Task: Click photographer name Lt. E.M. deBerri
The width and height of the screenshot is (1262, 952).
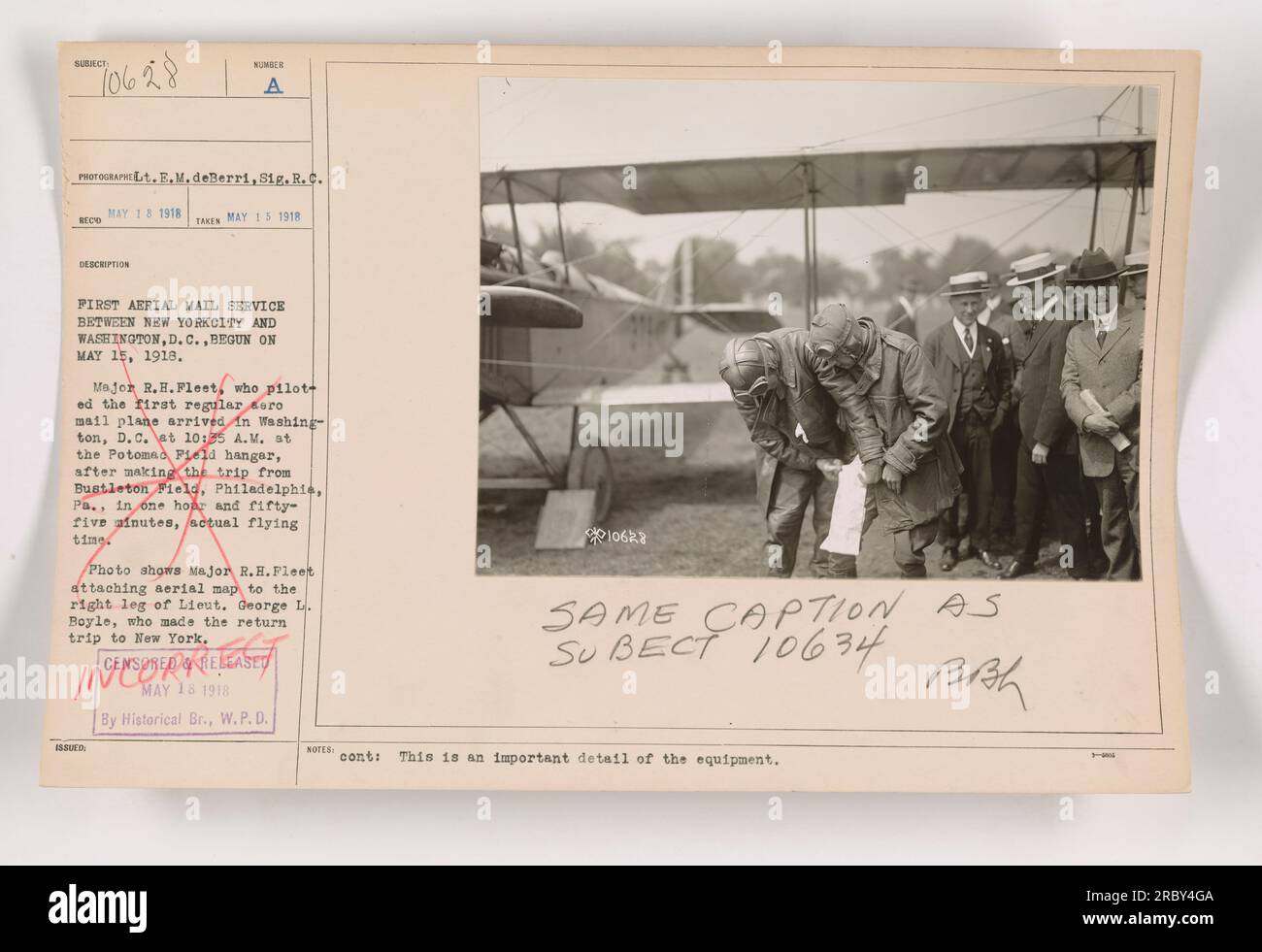Action: pos(195,178)
